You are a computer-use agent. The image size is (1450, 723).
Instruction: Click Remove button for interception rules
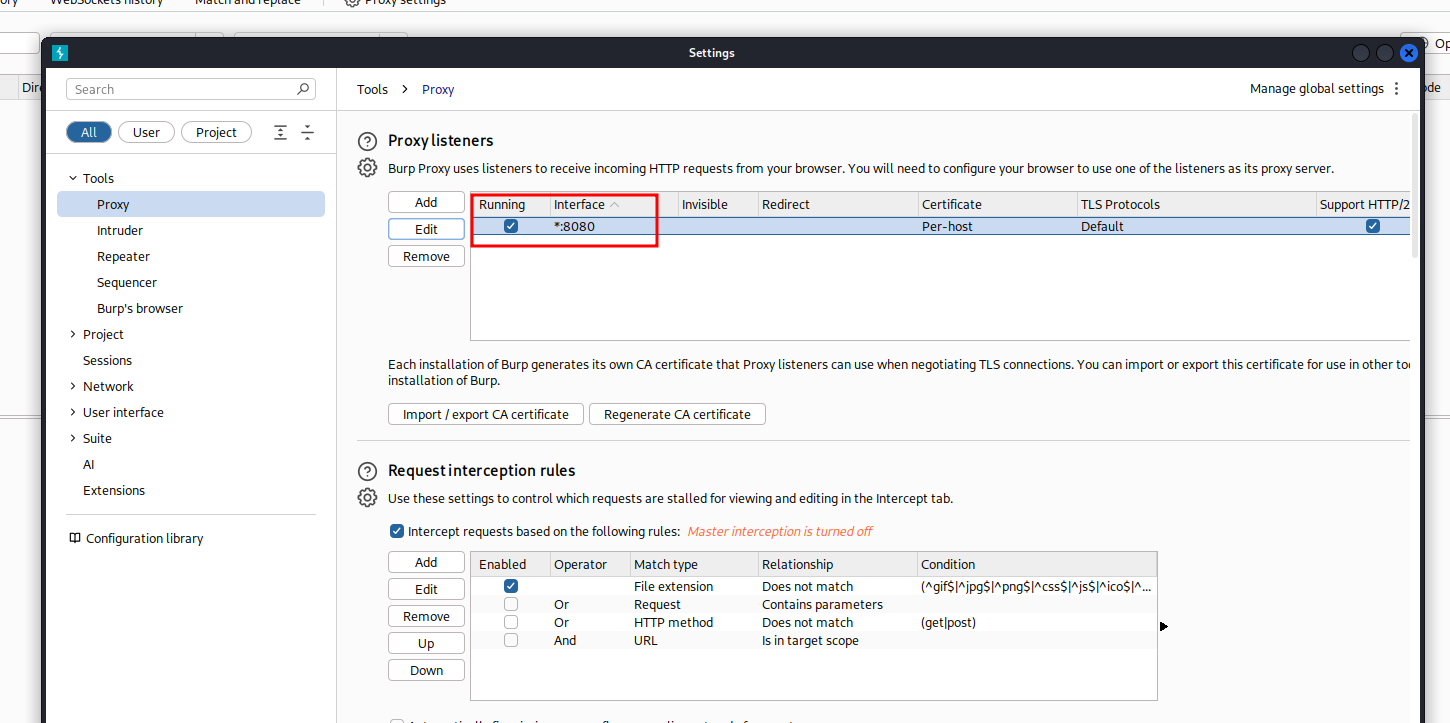[x=426, y=616]
